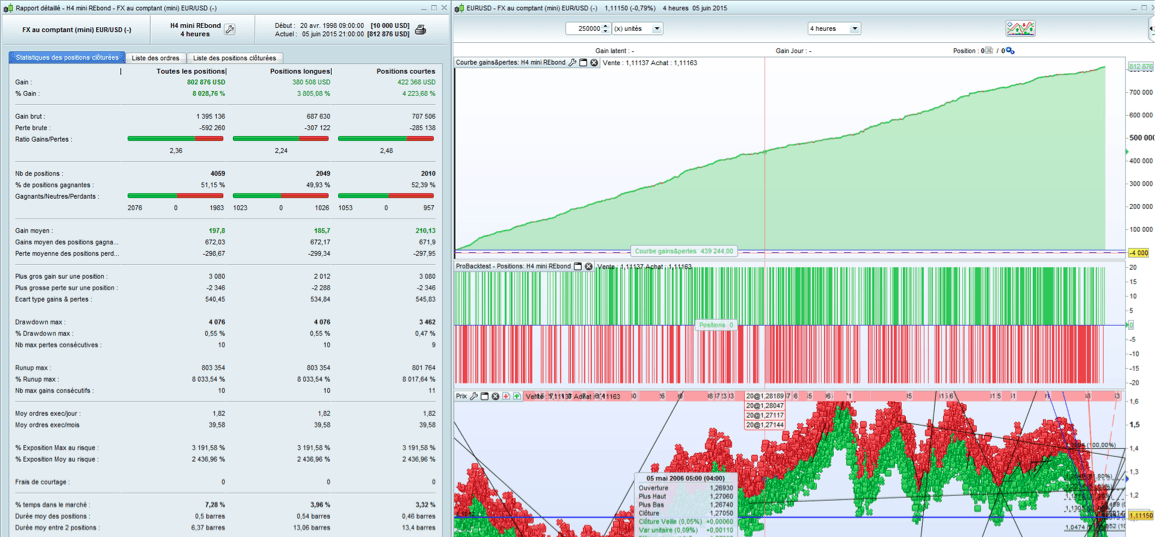Screen dimensions: 1162x537
Task: Open the (x) unités dropdown
Action: (x=637, y=29)
